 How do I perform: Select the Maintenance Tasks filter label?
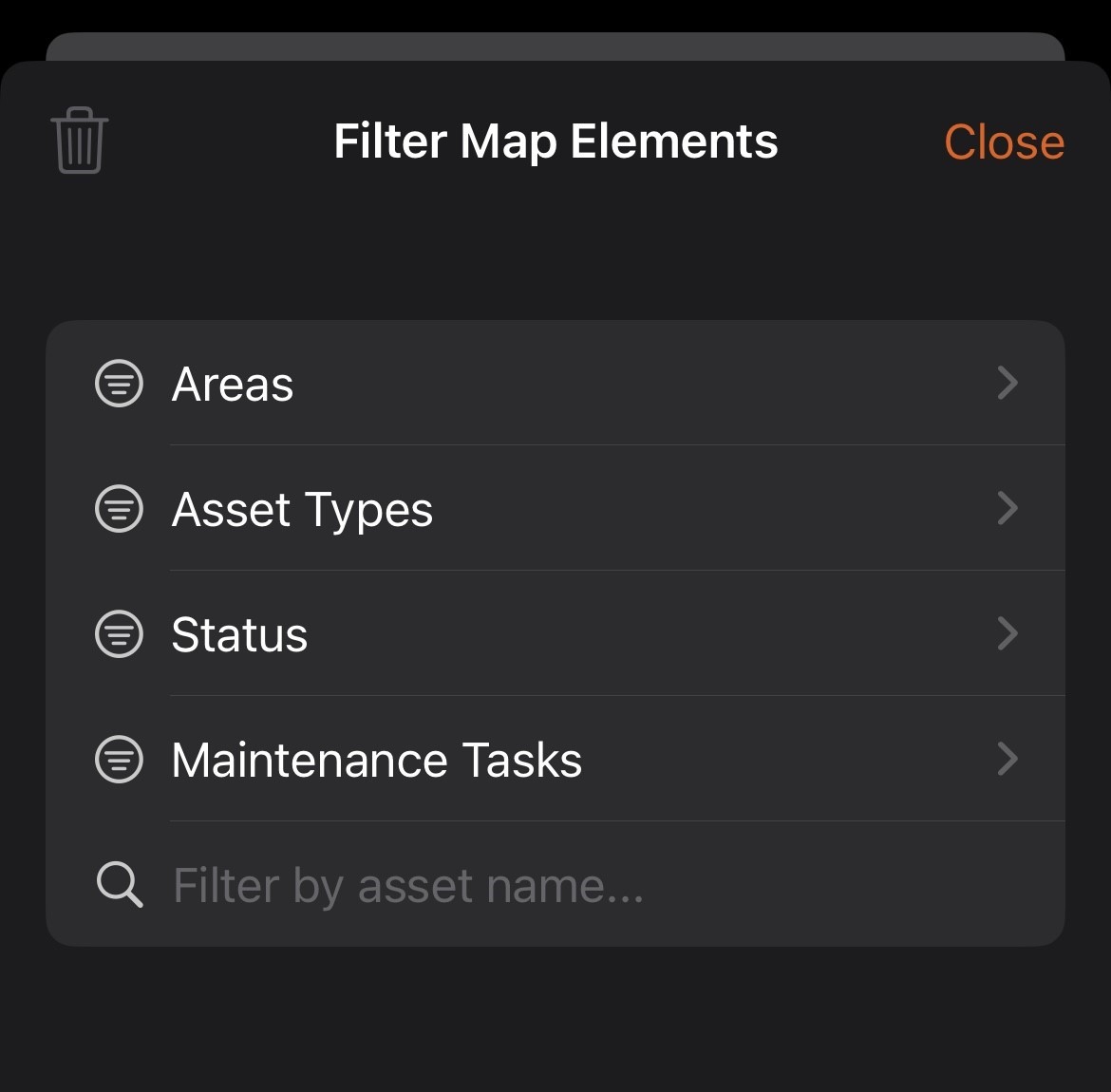[376, 761]
